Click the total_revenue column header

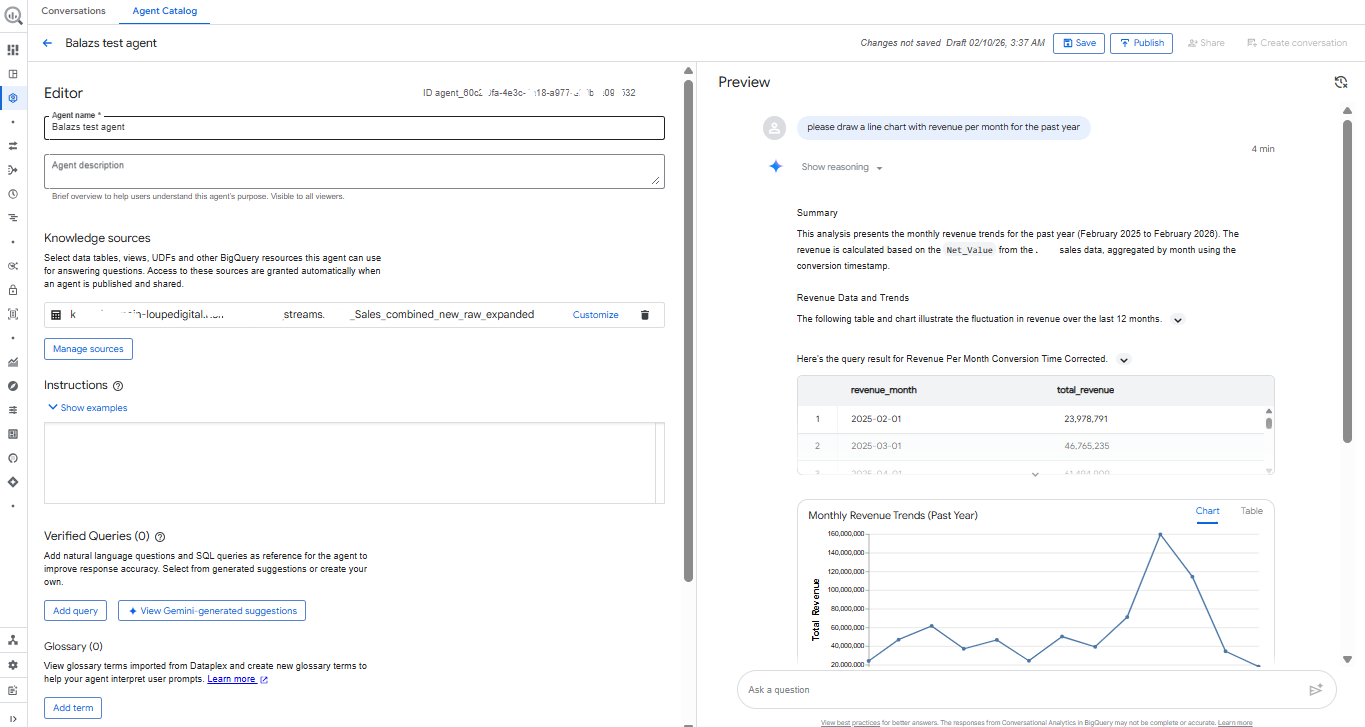point(1085,390)
